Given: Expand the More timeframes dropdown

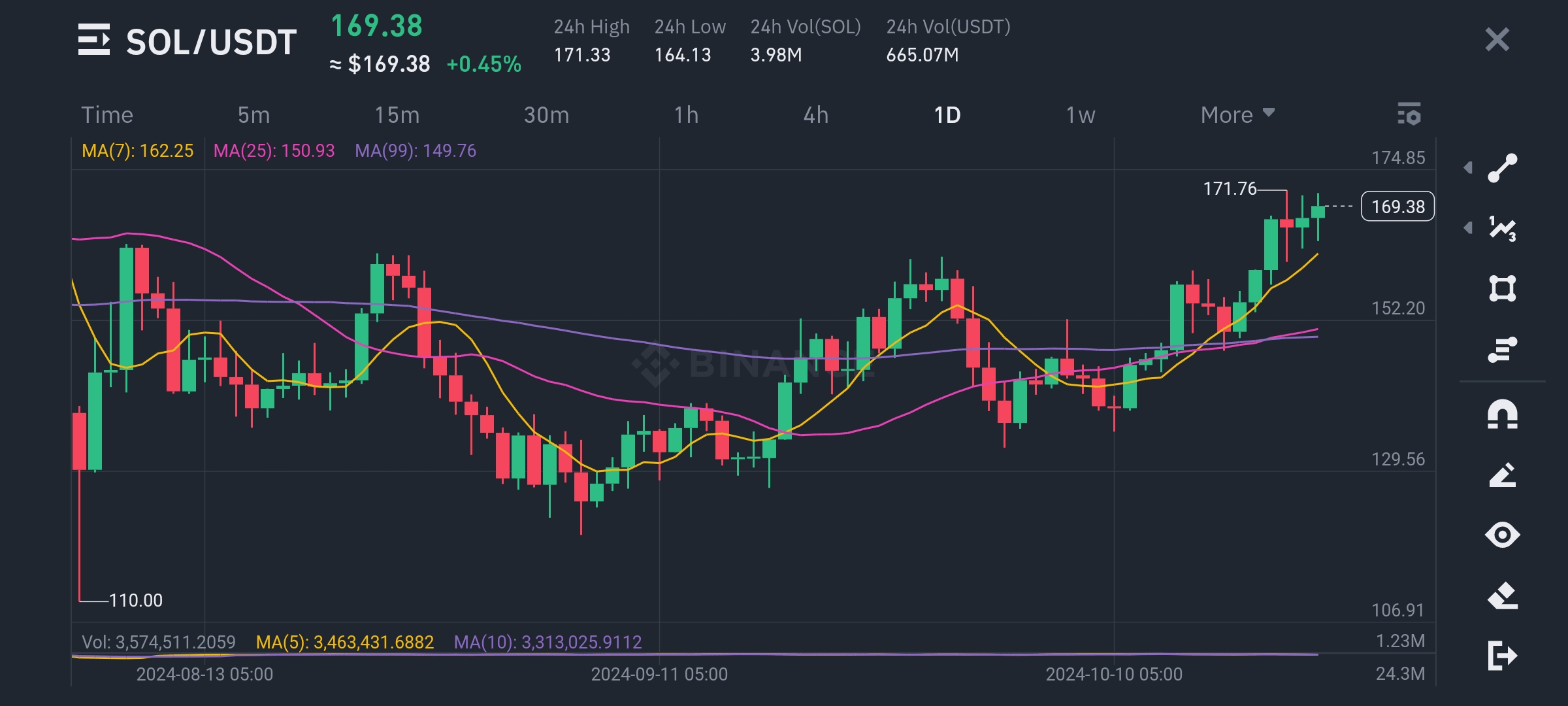Looking at the screenshot, I should click(x=1237, y=115).
